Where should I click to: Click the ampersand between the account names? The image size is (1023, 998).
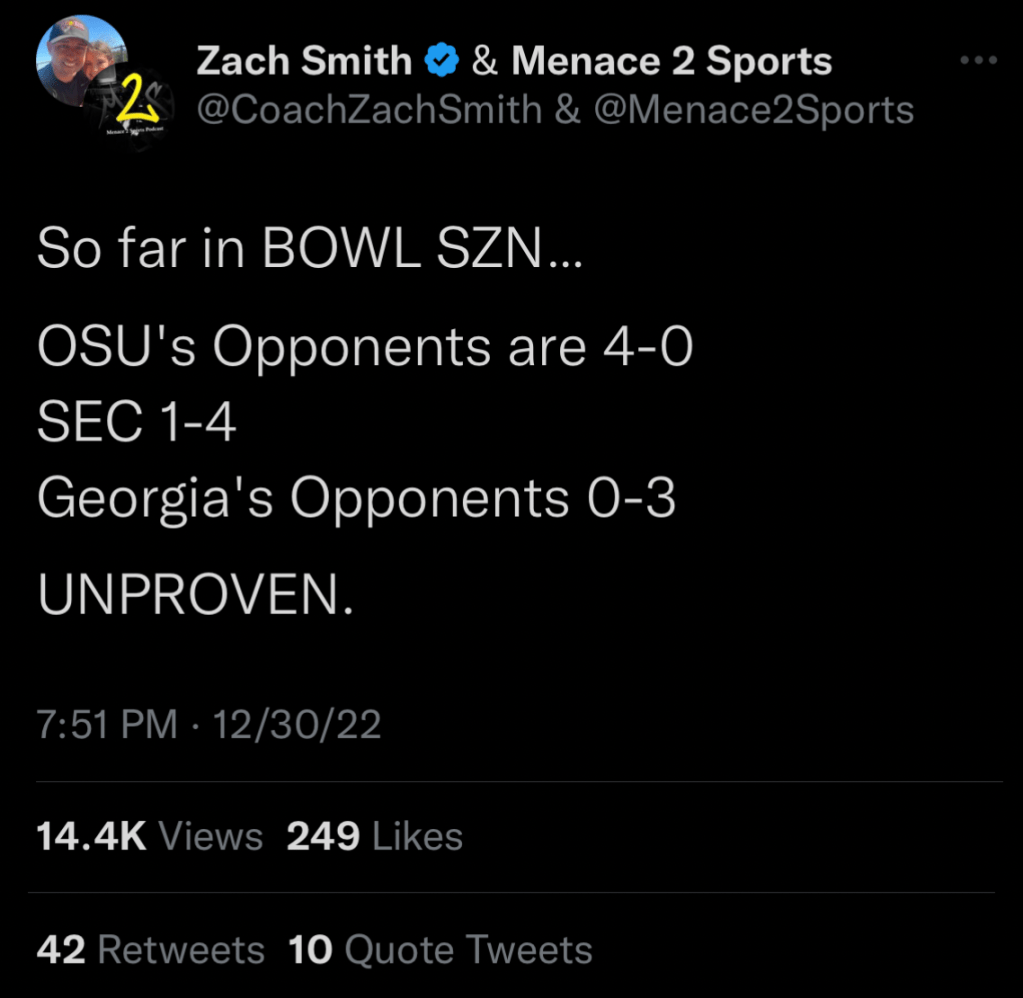click(484, 62)
